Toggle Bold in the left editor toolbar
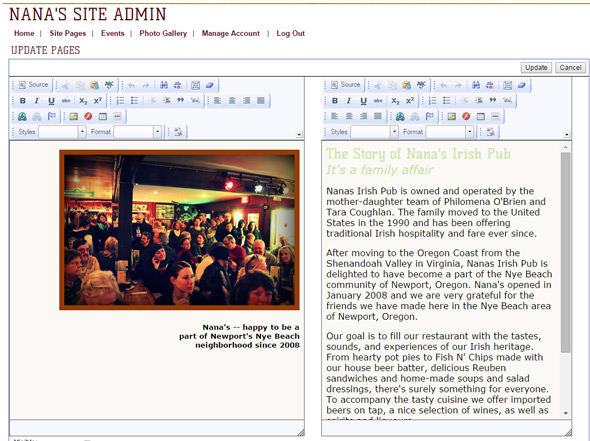 [x=23, y=101]
